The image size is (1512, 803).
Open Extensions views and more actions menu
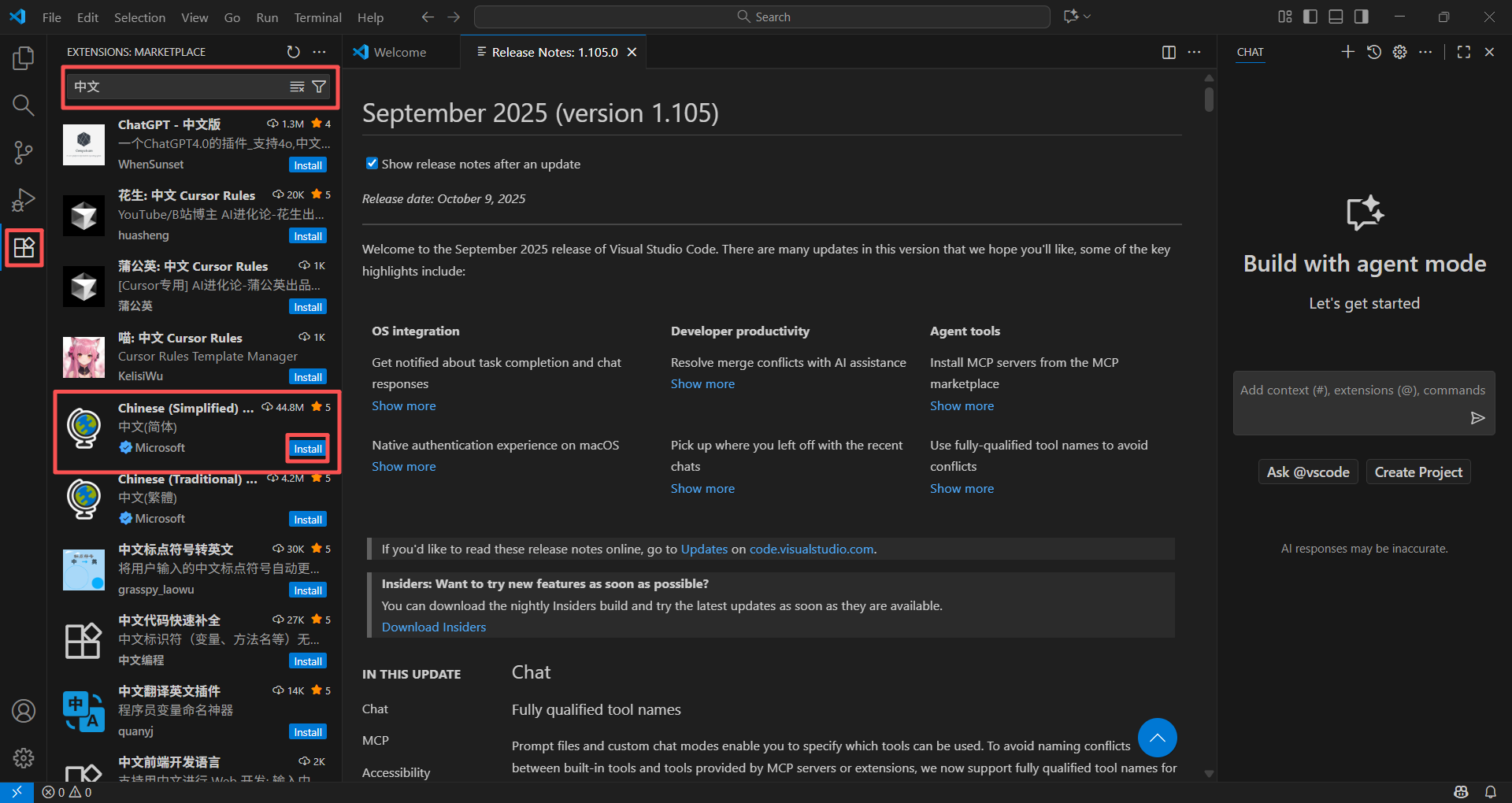point(319,52)
